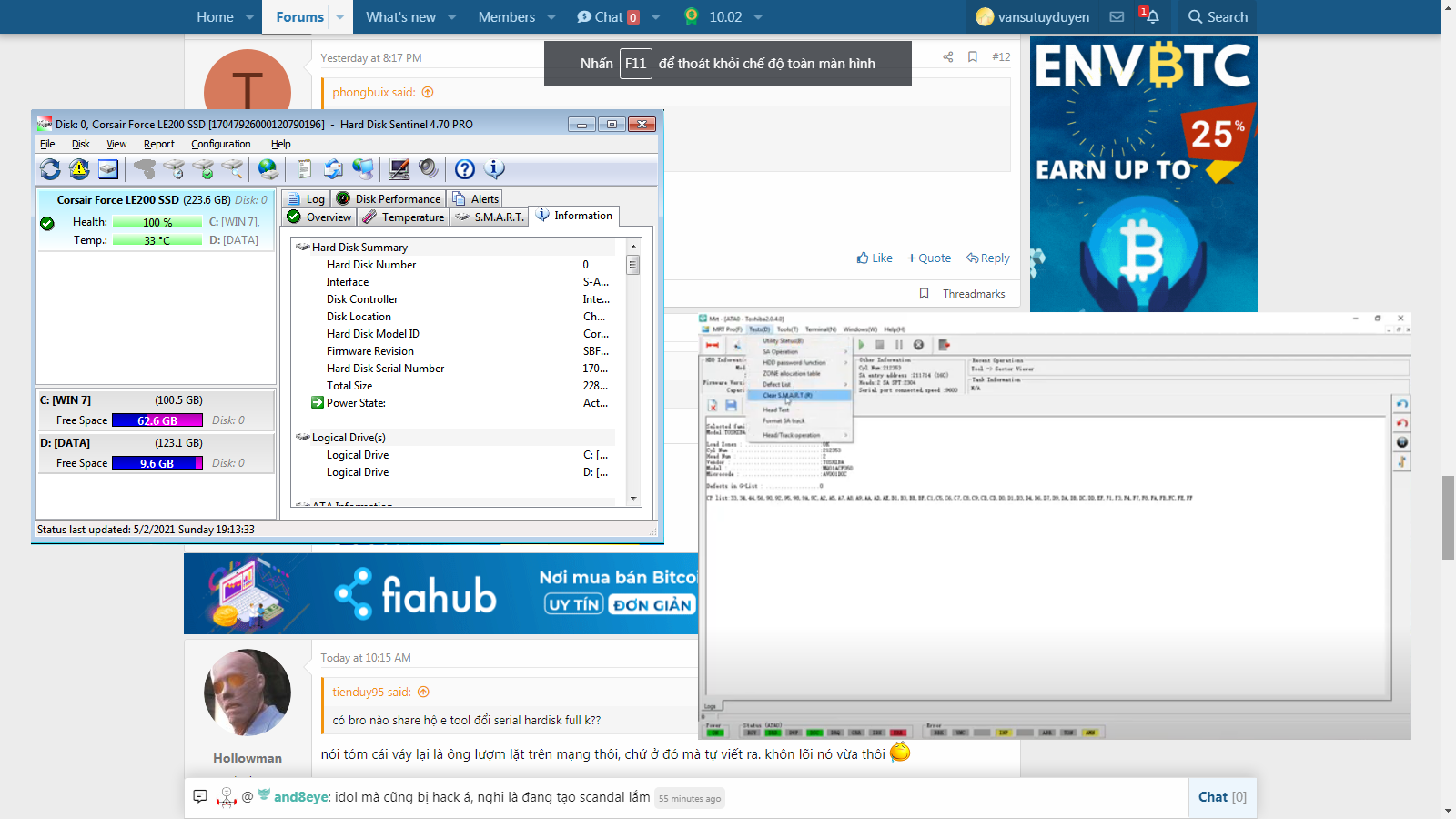The image size is (1456, 819).
Task: Click the blue-framed disk drive toolbar icon
Action: [108, 168]
